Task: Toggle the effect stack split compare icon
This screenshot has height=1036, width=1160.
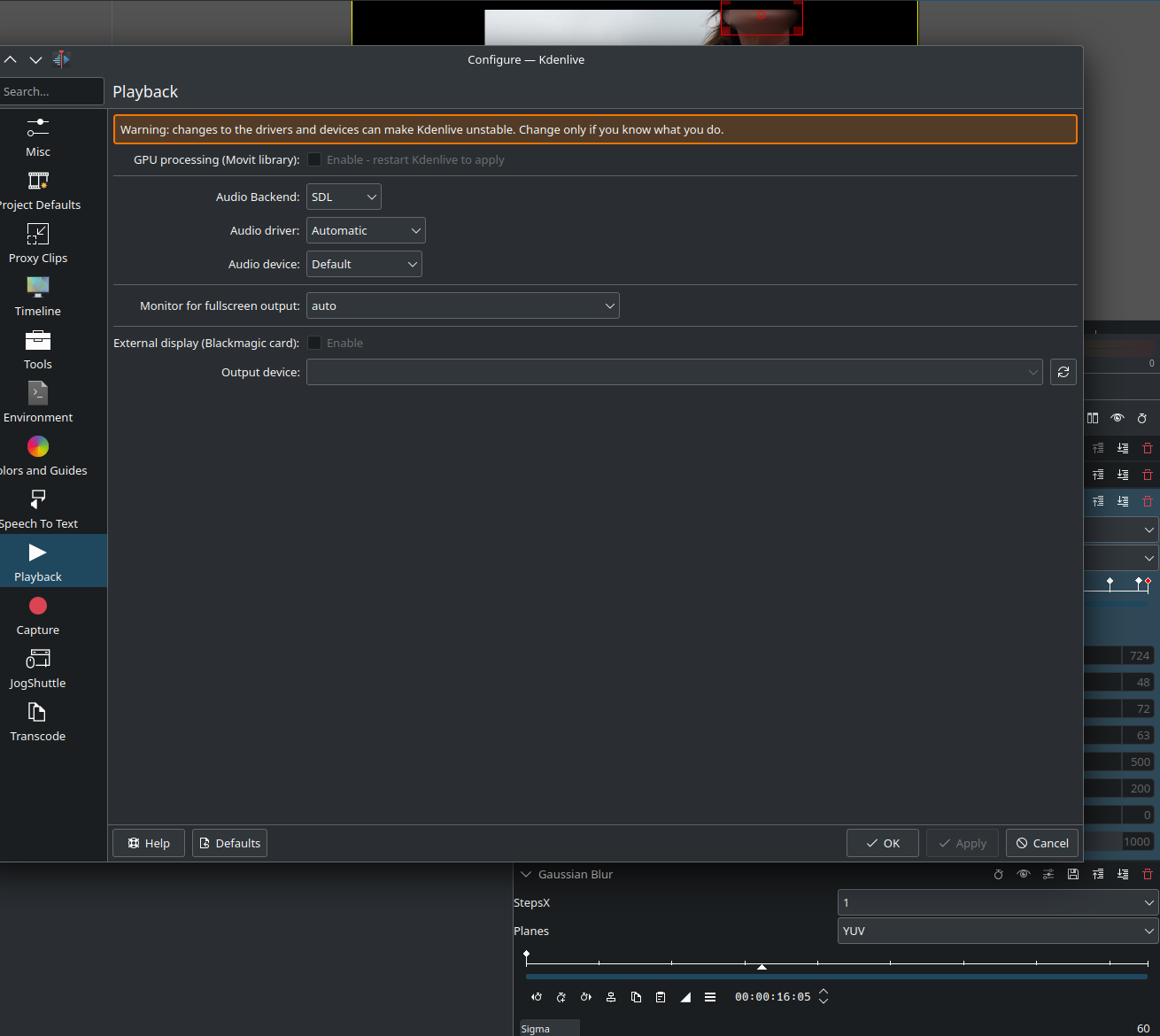Action: coord(1093,418)
